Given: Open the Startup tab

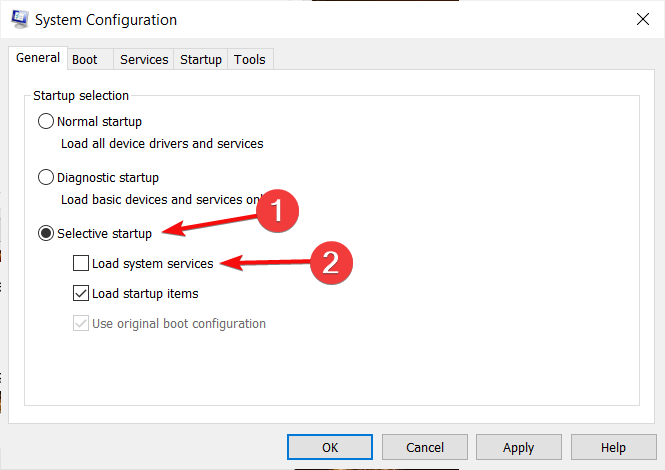Looking at the screenshot, I should (x=201, y=60).
